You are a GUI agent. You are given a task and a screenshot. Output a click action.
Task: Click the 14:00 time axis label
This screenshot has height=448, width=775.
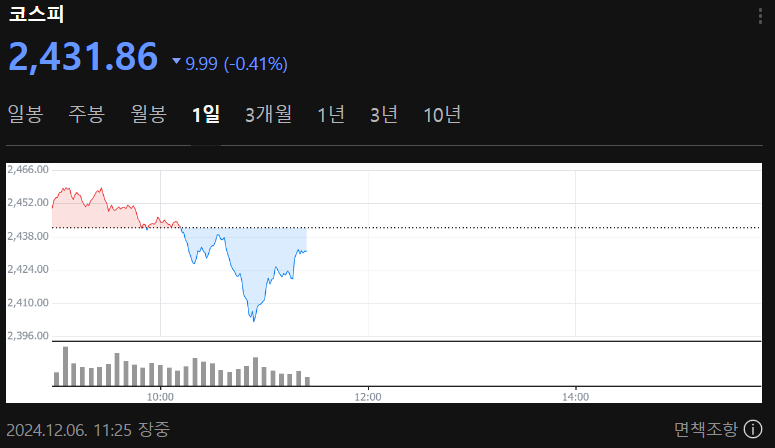pyautogui.click(x=574, y=397)
